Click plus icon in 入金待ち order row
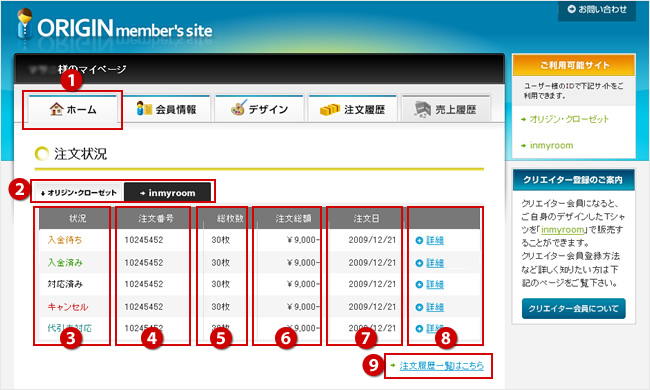 (419, 240)
